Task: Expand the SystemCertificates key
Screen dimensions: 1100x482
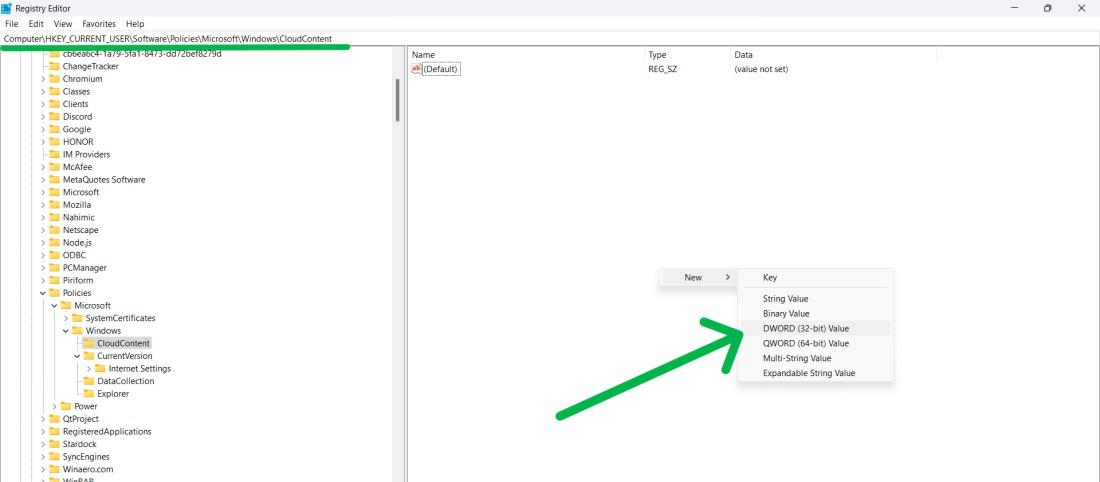Action: click(x=66, y=319)
